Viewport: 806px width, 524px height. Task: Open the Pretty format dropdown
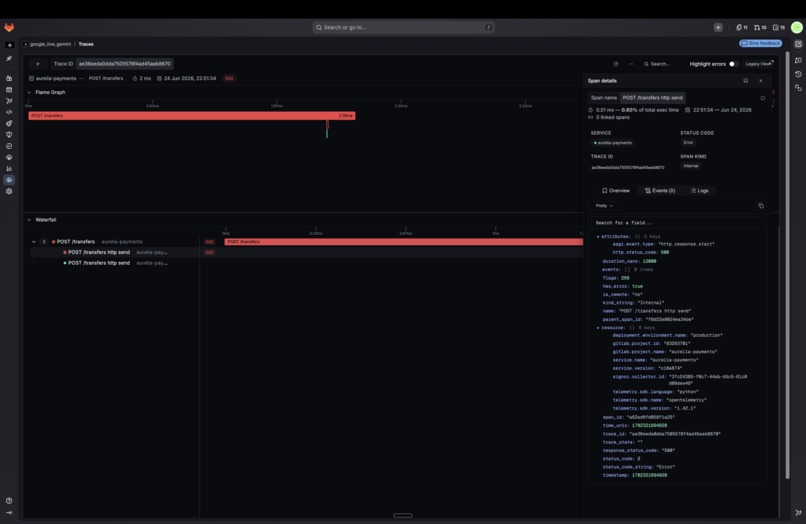tap(604, 206)
